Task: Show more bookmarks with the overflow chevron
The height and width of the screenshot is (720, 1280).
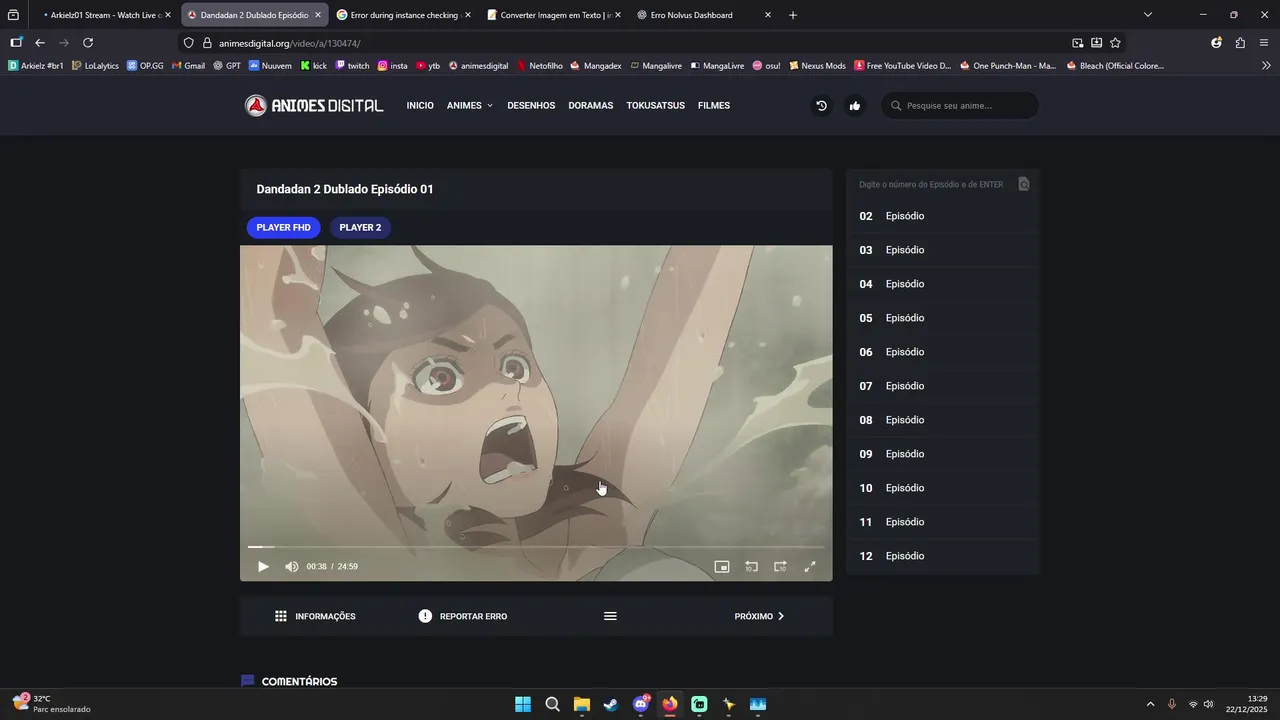Action: pos(1266,66)
